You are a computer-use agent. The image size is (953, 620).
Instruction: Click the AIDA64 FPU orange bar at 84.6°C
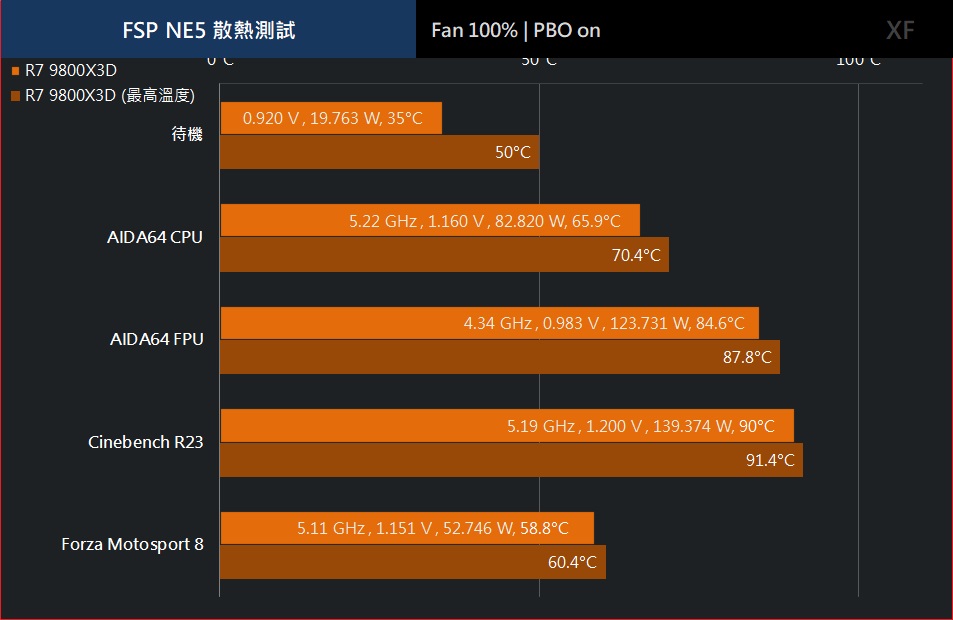(x=489, y=323)
